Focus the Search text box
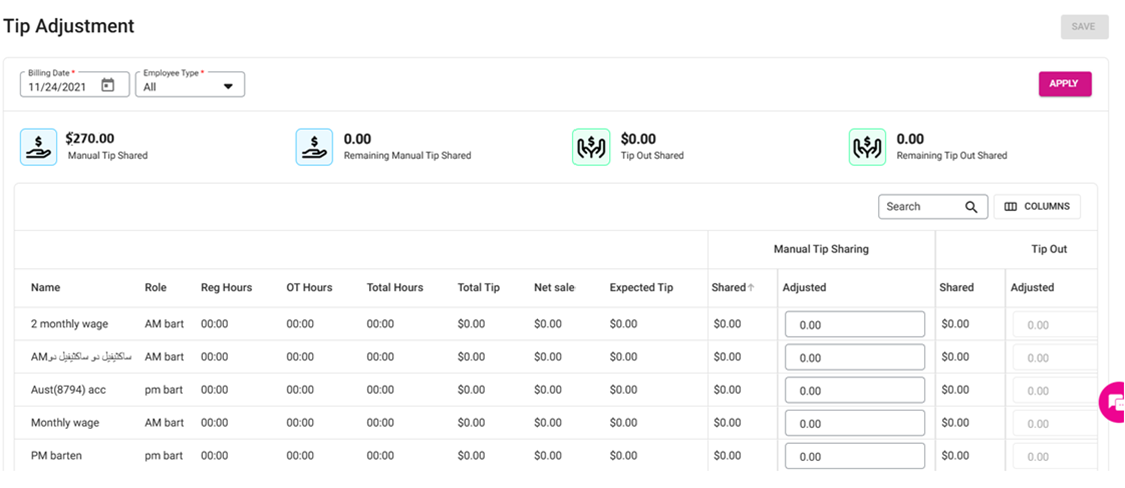1125x488 pixels. [920, 207]
